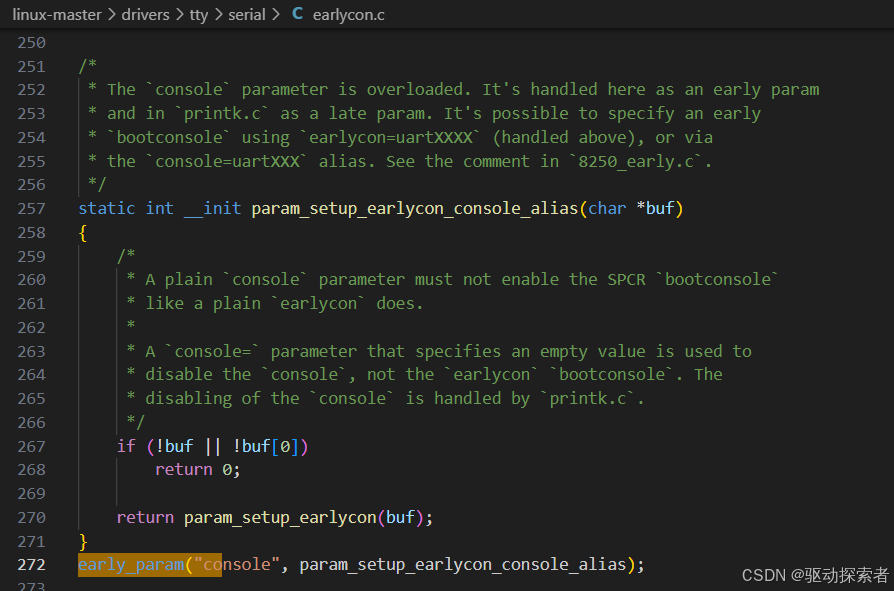Click `console=` in comment line 263
The height and width of the screenshot is (591, 894).
tap(213, 352)
